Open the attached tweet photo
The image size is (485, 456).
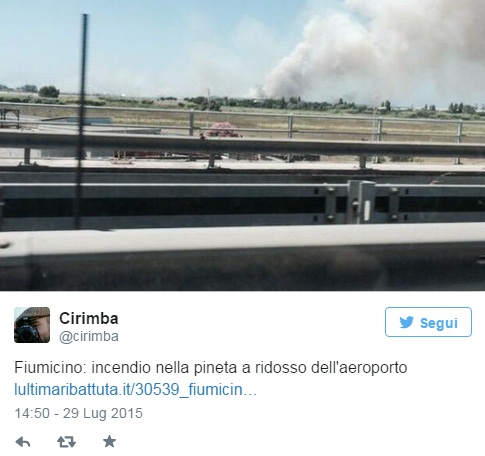point(242,145)
